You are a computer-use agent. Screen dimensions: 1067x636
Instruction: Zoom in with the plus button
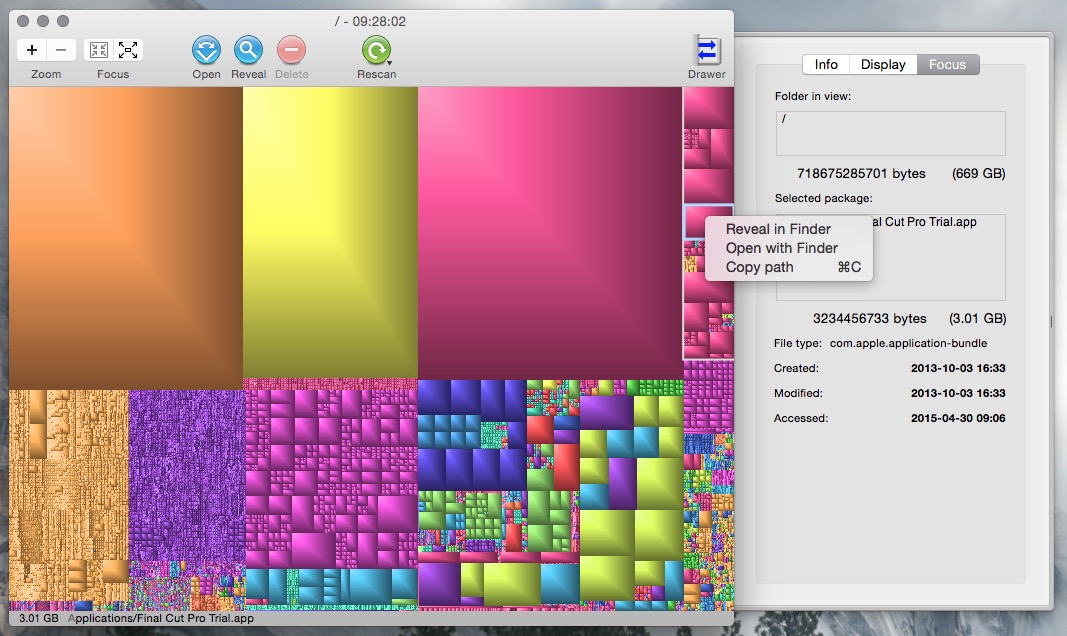pos(32,50)
